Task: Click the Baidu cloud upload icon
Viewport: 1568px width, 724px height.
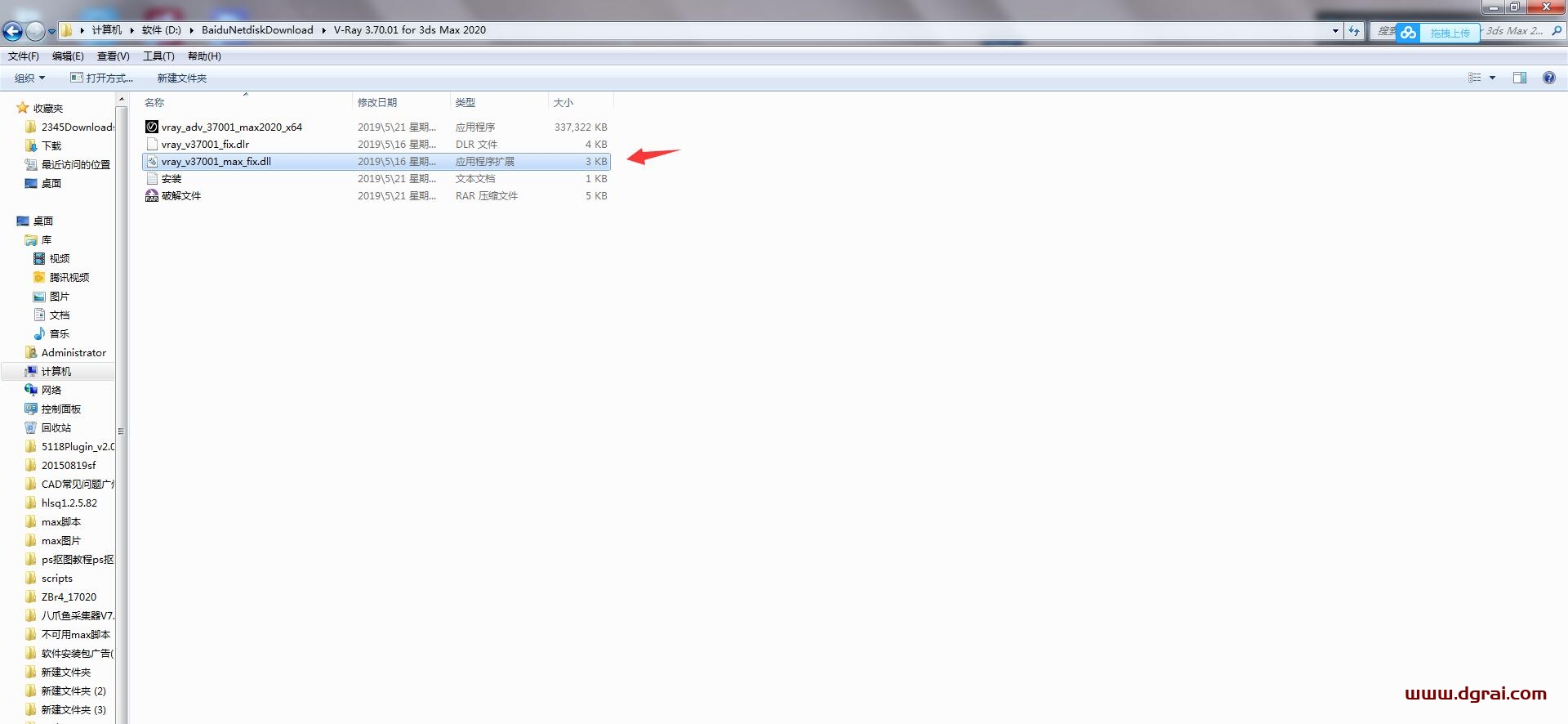Action: point(1408,33)
